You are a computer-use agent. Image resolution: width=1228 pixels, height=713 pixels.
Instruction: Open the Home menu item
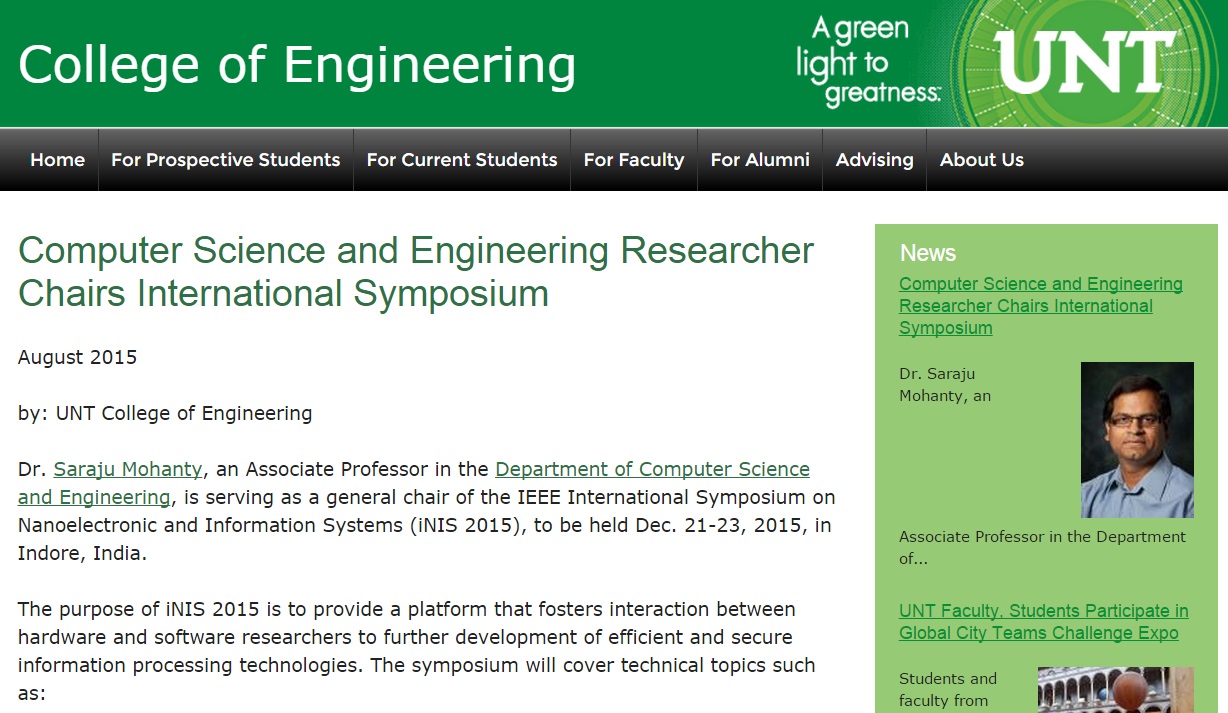click(x=57, y=160)
